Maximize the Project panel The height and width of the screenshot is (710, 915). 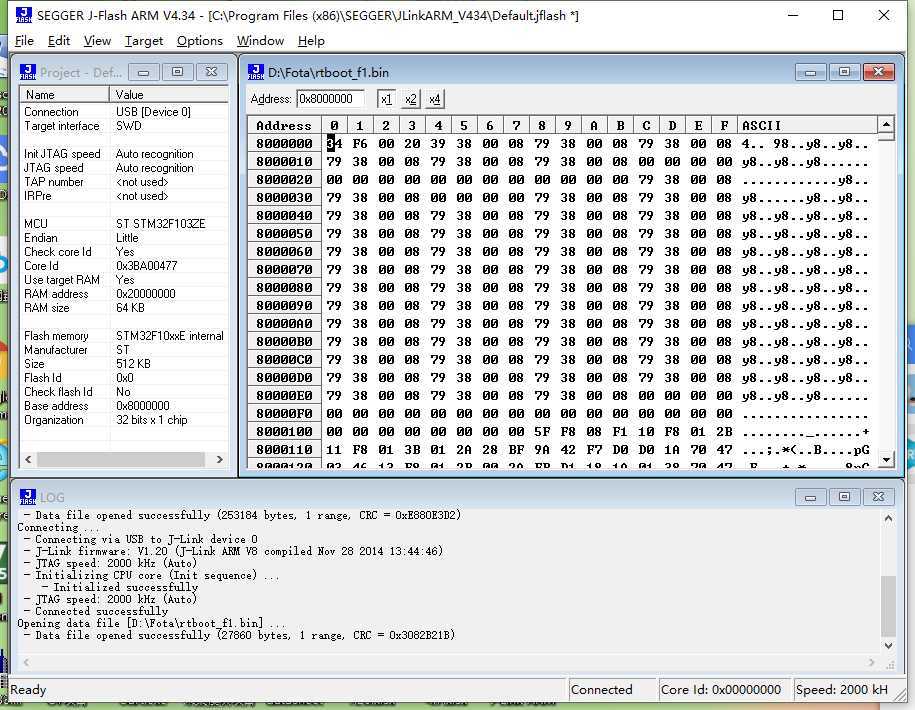[177, 72]
